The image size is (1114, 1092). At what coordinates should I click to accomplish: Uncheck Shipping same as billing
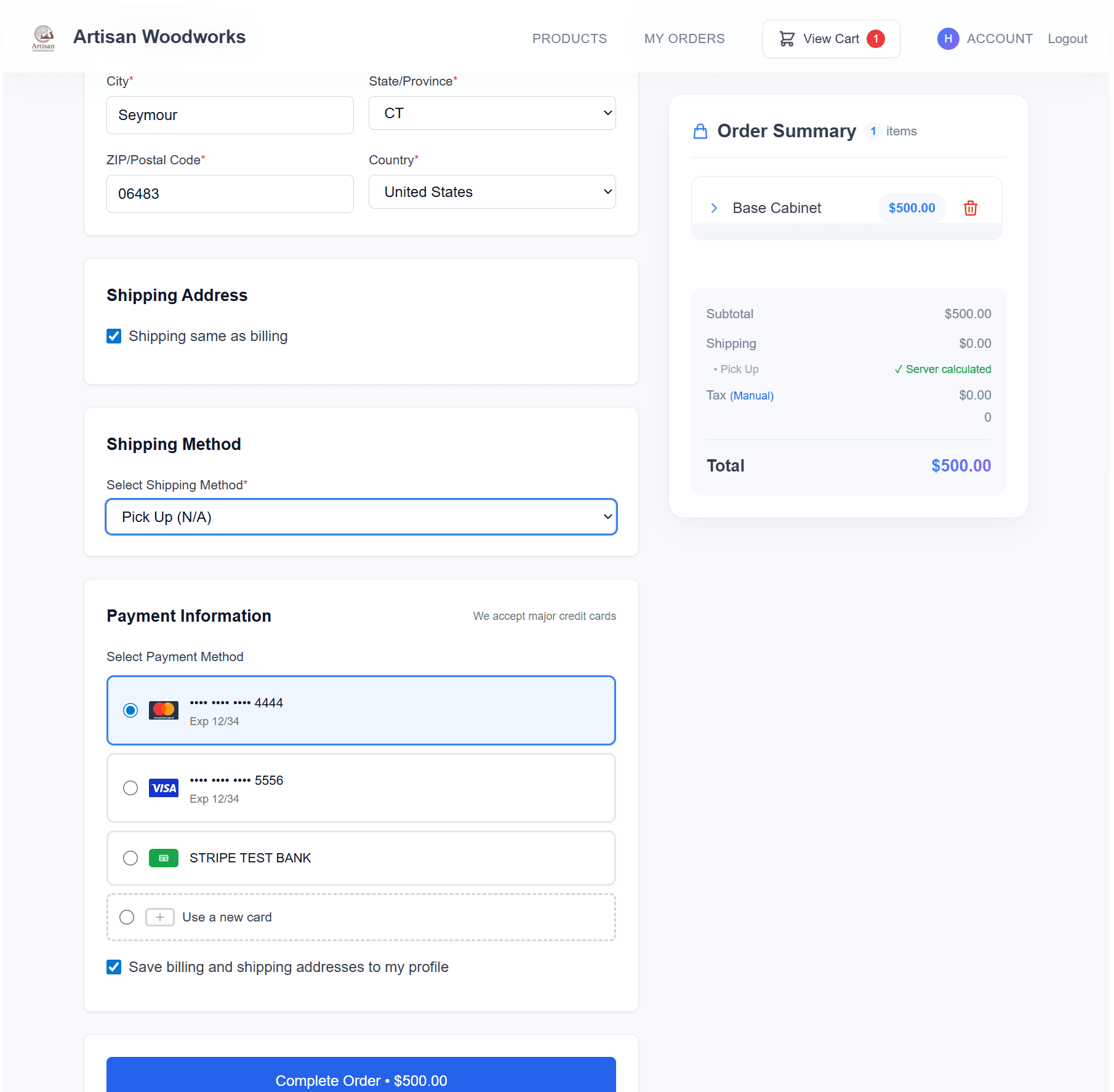(114, 336)
